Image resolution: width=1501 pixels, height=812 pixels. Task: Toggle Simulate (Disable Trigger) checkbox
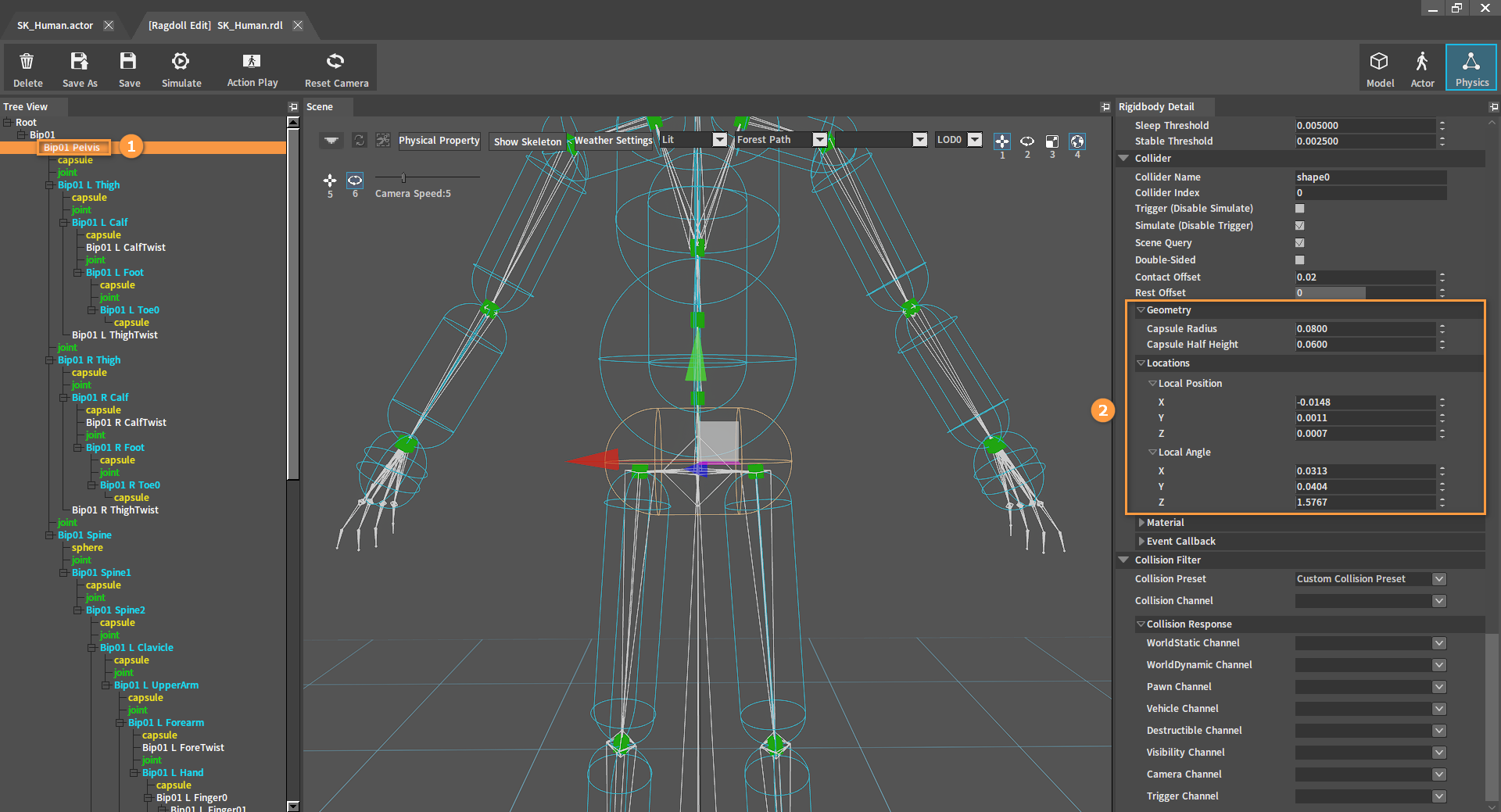1300,226
